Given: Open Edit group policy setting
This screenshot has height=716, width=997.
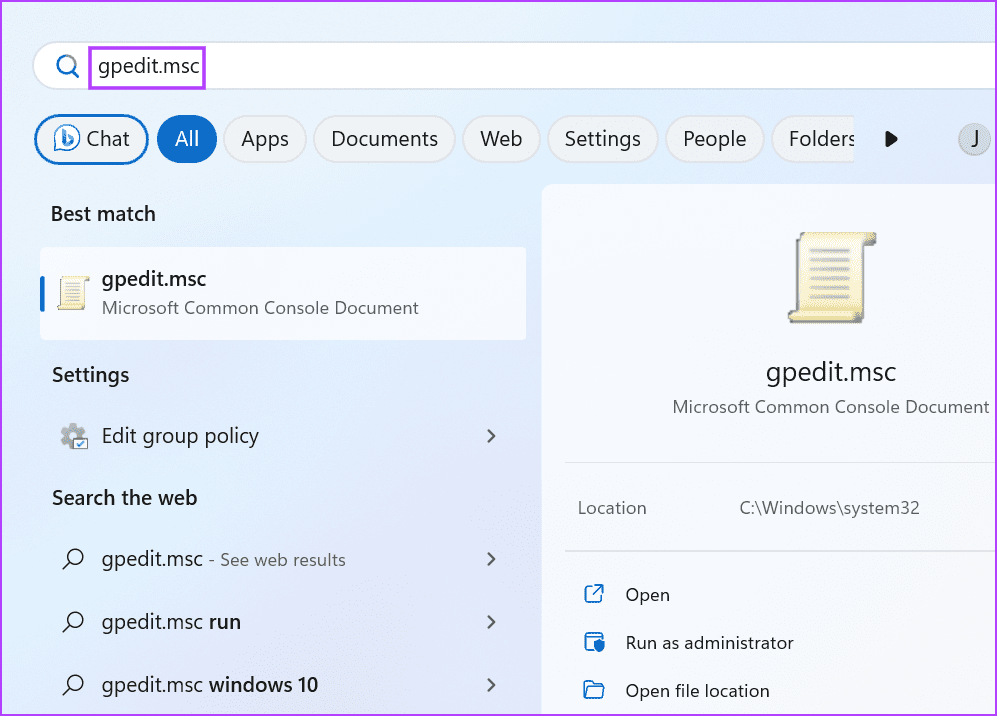Looking at the screenshot, I should coord(283,436).
